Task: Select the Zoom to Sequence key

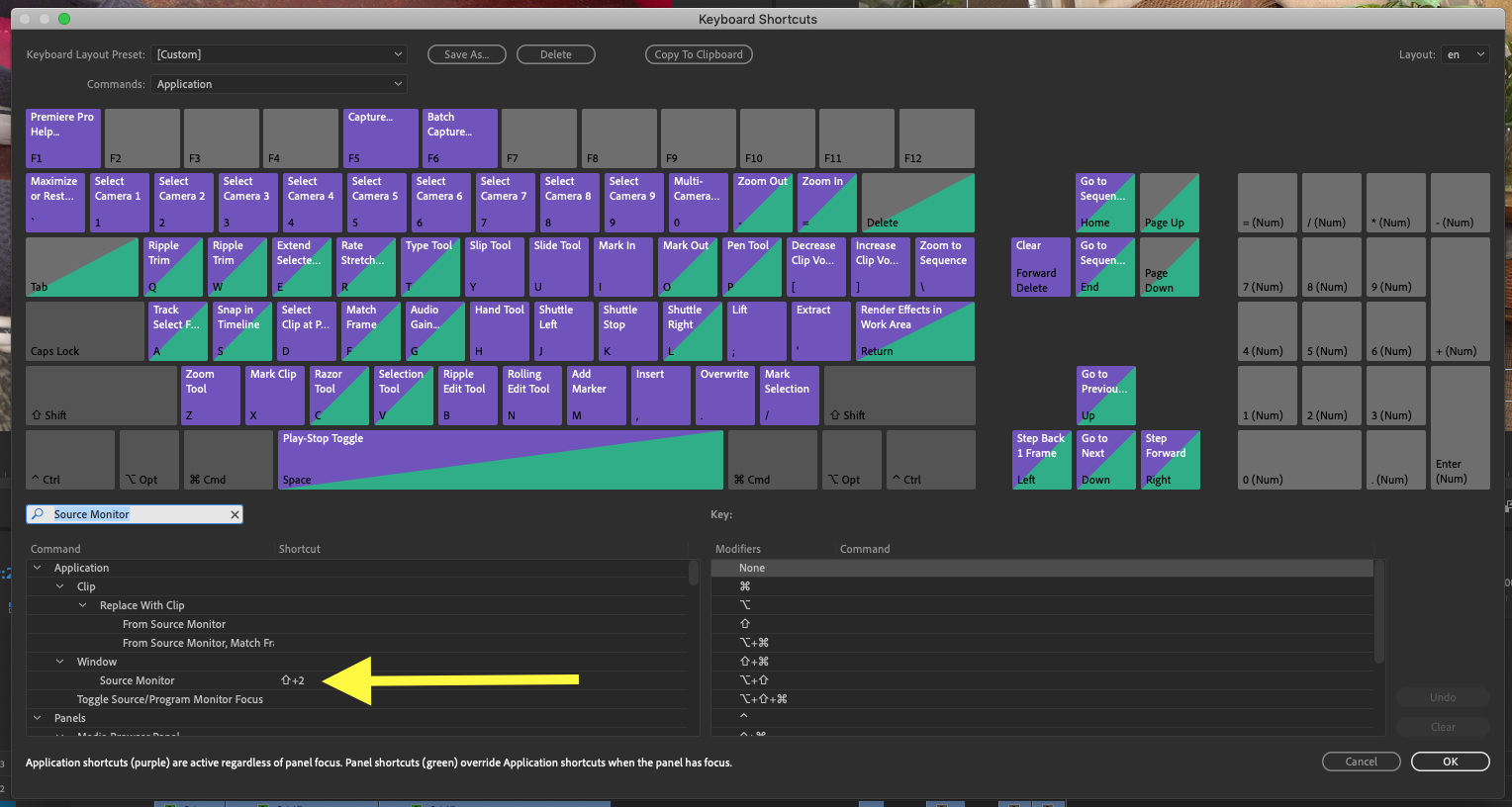Action: (945, 267)
